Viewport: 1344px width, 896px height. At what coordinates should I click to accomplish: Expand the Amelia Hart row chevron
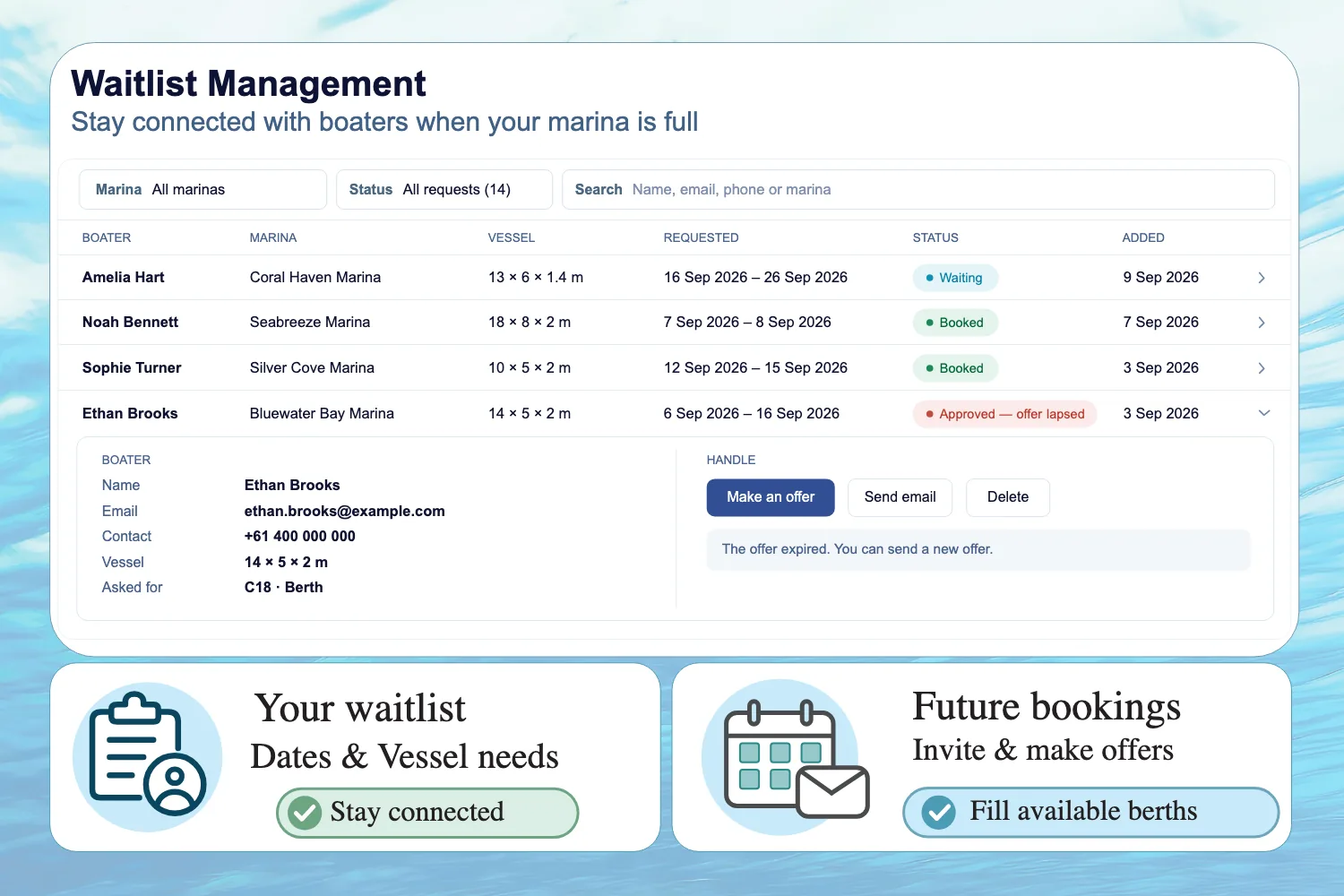tap(1262, 278)
